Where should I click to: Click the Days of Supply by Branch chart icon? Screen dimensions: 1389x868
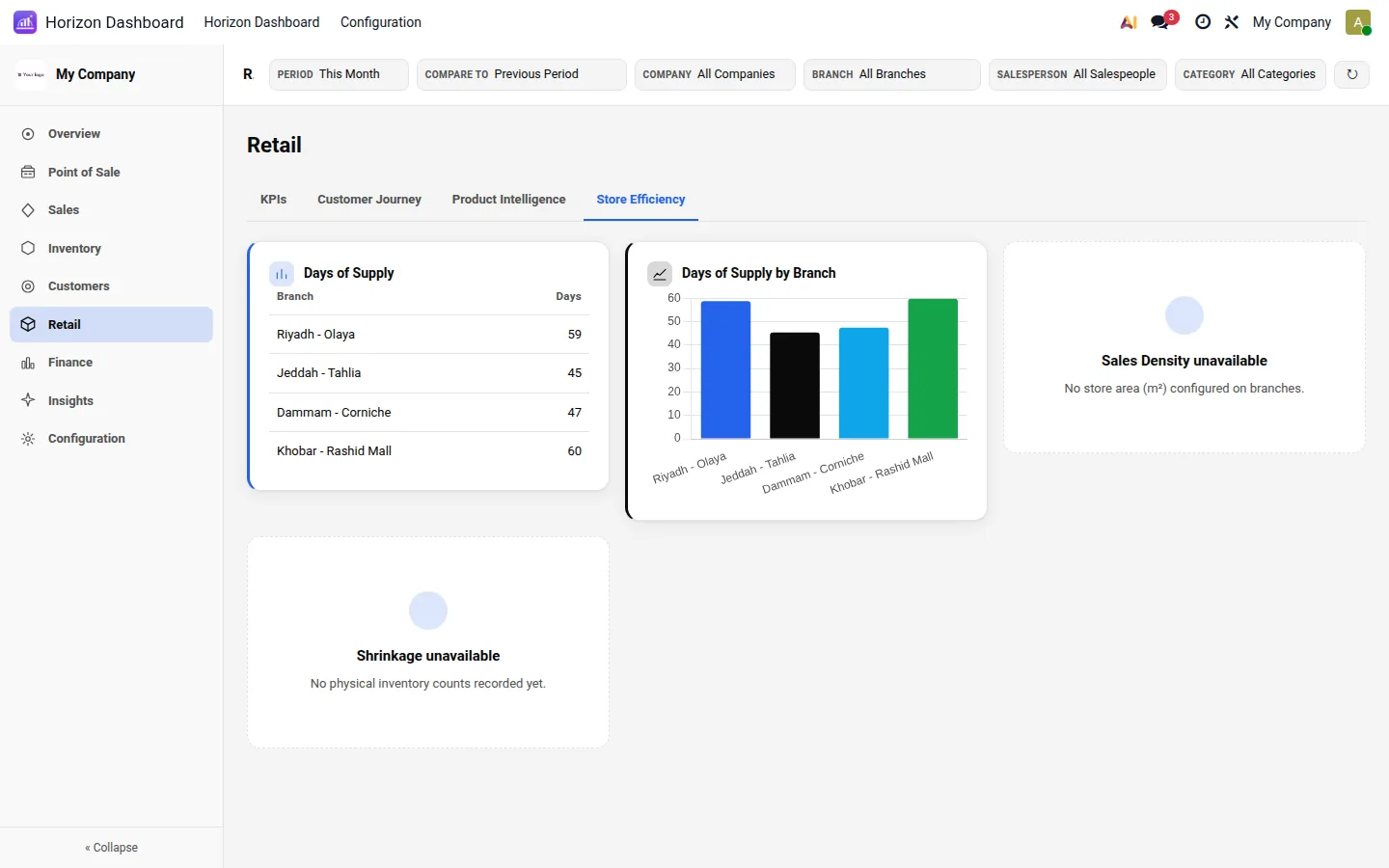coord(660,274)
